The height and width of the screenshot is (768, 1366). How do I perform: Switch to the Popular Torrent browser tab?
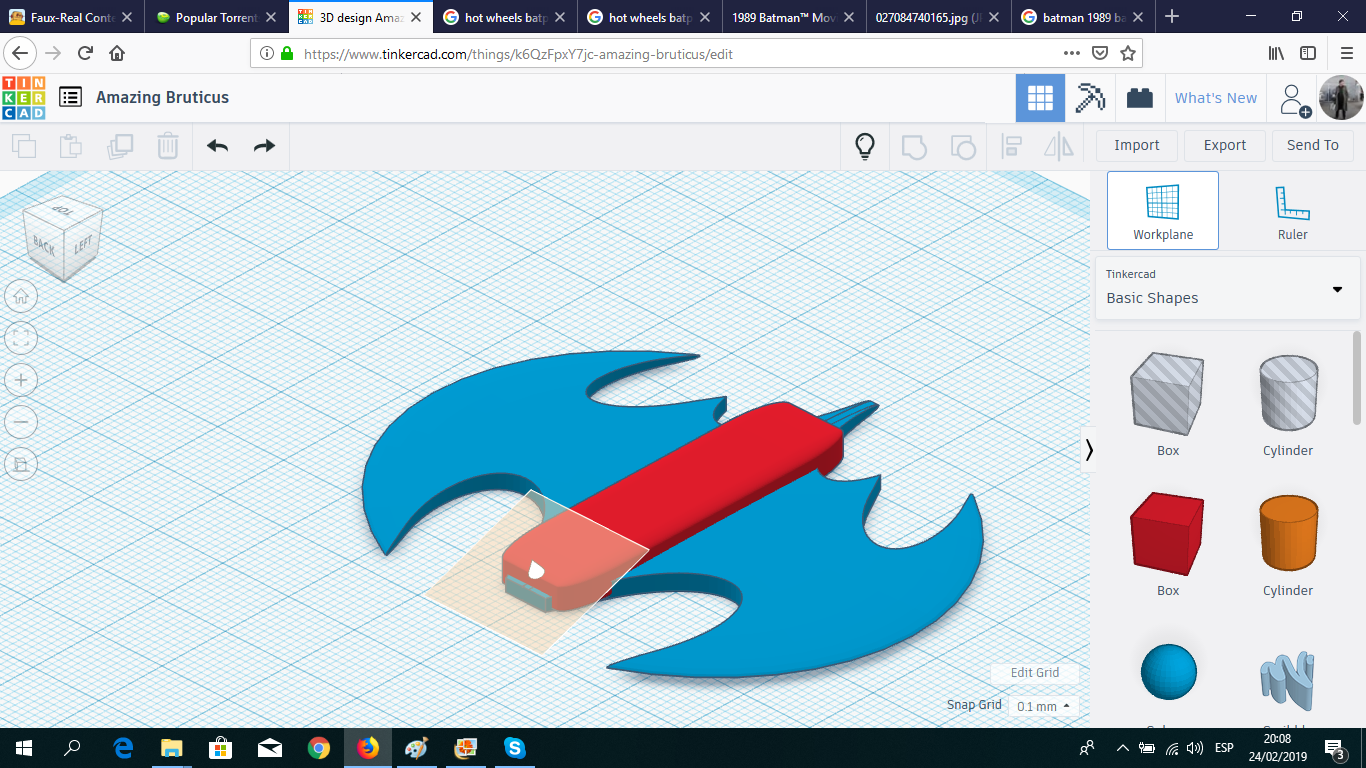click(217, 17)
